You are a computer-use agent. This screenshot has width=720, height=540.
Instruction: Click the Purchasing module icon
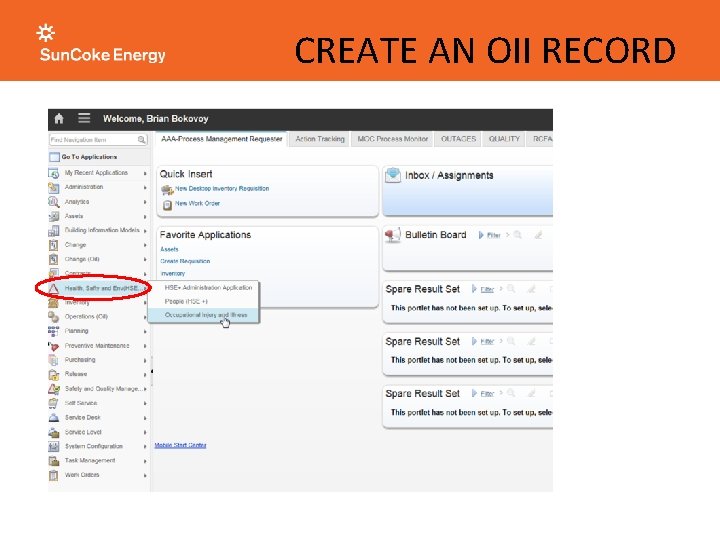tap(54, 360)
